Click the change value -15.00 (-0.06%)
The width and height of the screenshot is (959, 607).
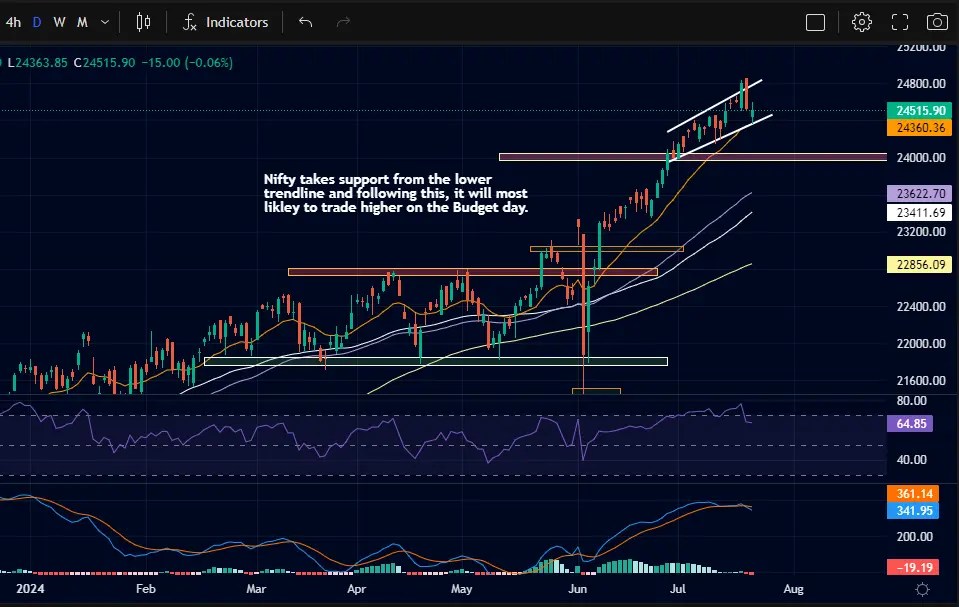[187, 63]
